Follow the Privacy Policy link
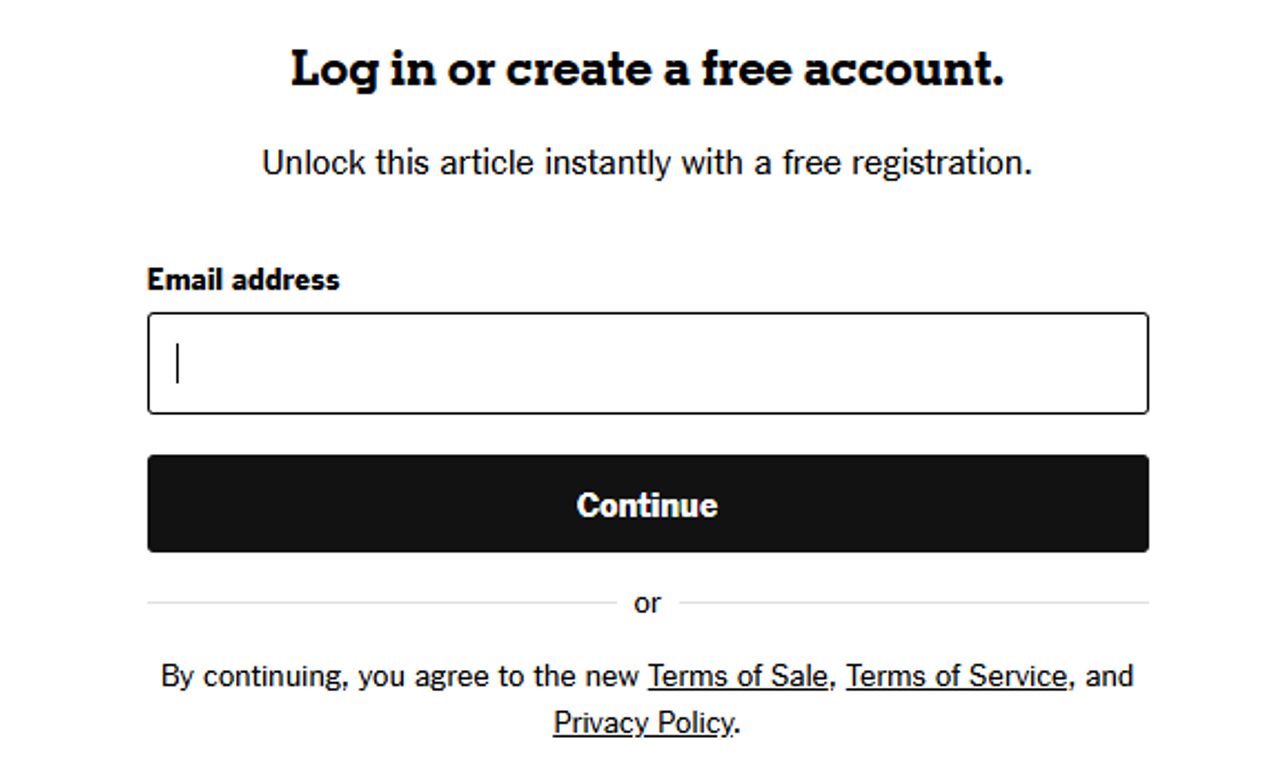 tap(643, 722)
